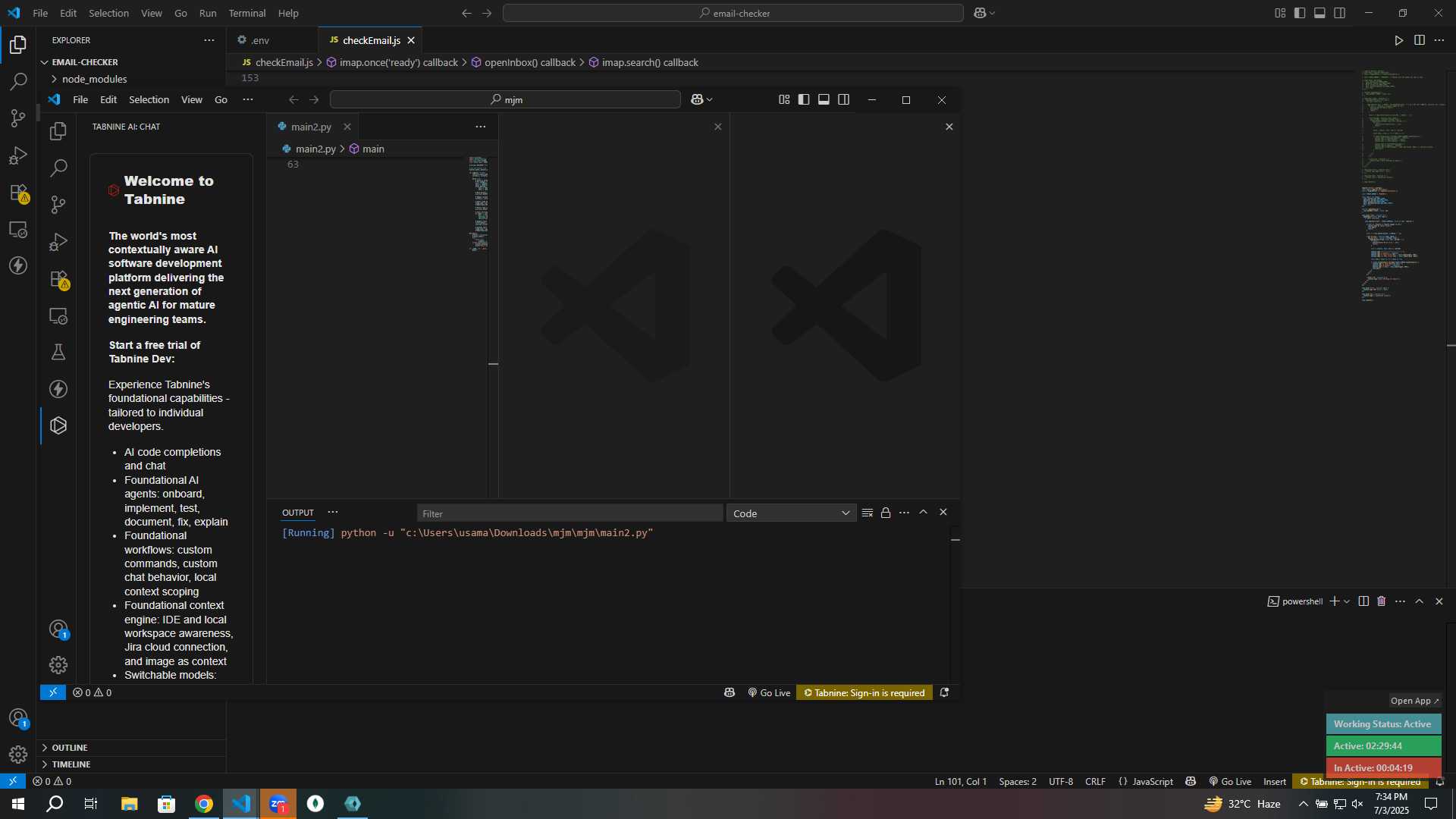Viewport: 1456px width, 819px height.
Task: Open the Code output channel dropdown
Action: [x=791, y=513]
